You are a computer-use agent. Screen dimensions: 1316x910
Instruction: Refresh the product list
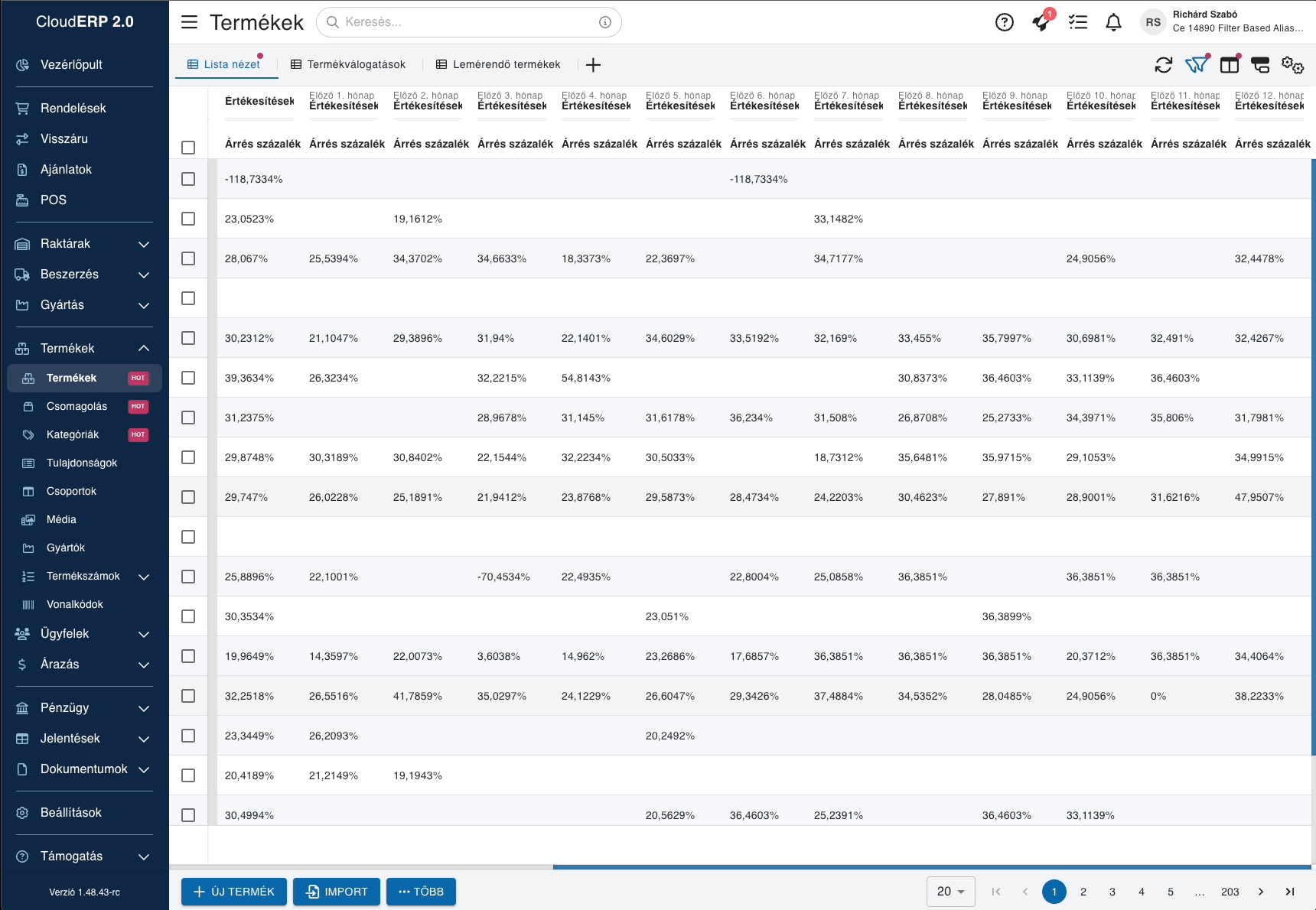coord(1164,65)
